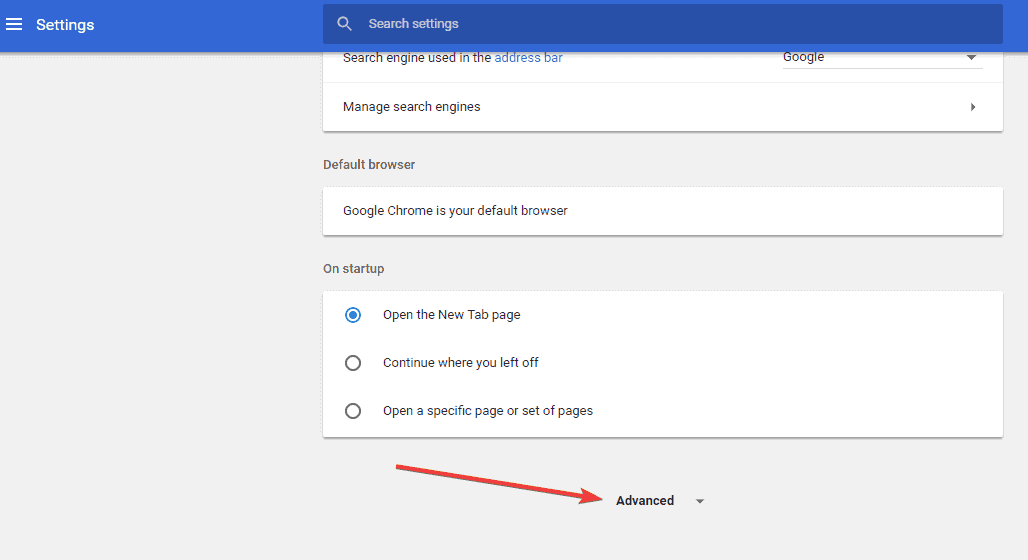1028x560 pixels.
Task: Open the Settings hamburger menu
Action: coord(14,25)
